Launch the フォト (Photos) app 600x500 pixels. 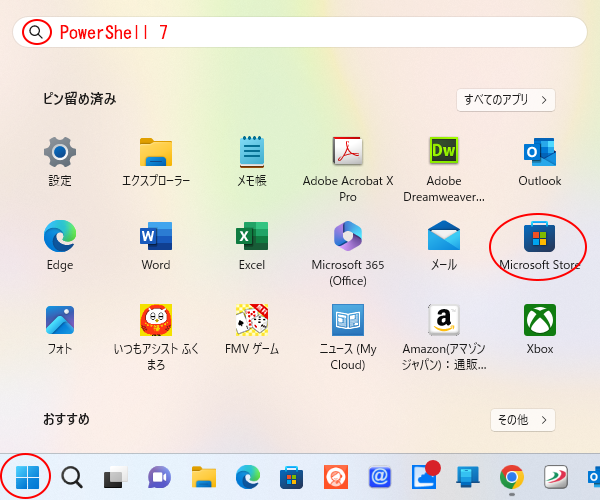pyautogui.click(x=60, y=329)
